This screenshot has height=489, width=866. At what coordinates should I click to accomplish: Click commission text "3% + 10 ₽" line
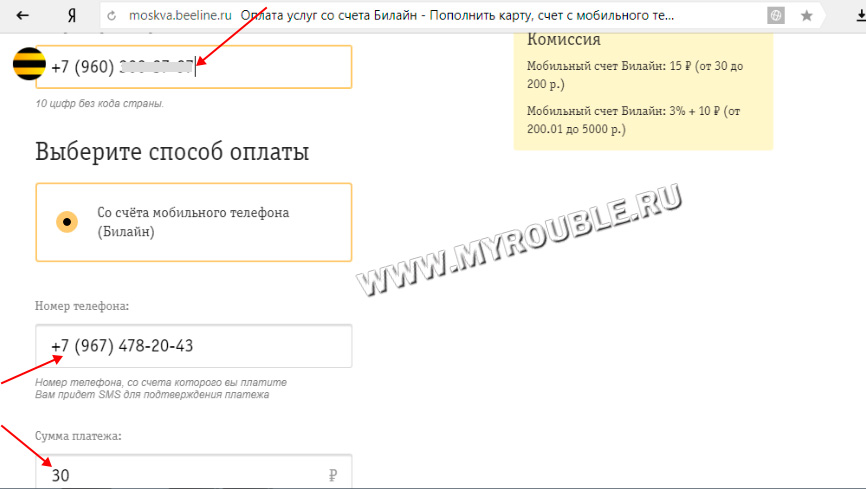pos(633,120)
